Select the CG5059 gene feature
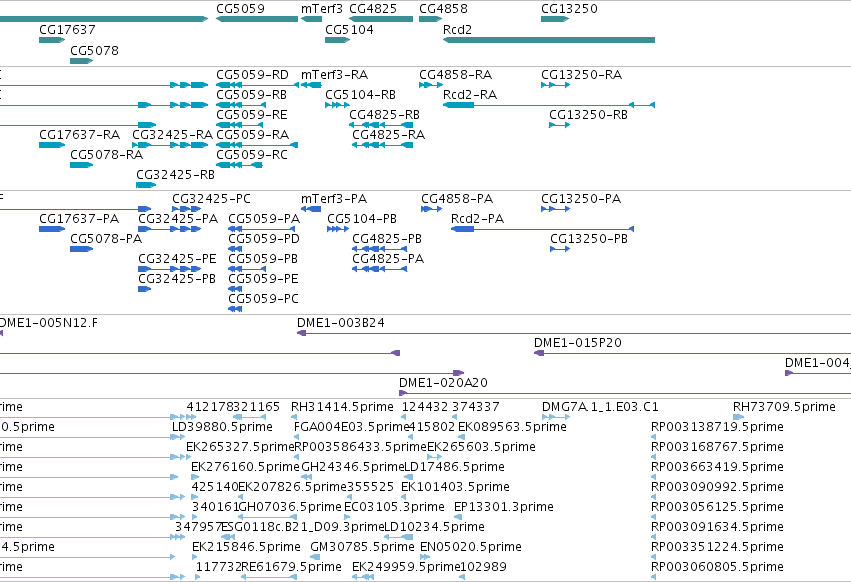The image size is (851, 582). point(257,19)
